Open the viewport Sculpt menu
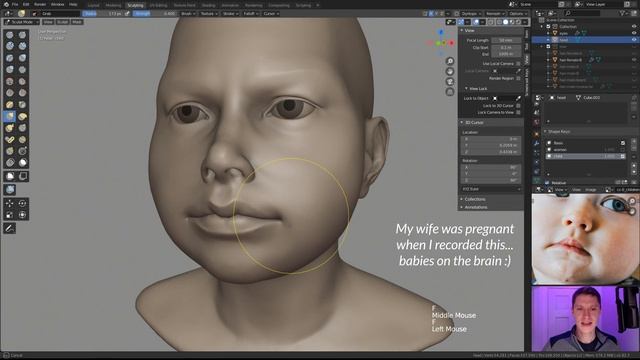Screen dimensions: 640x360 pos(62,22)
